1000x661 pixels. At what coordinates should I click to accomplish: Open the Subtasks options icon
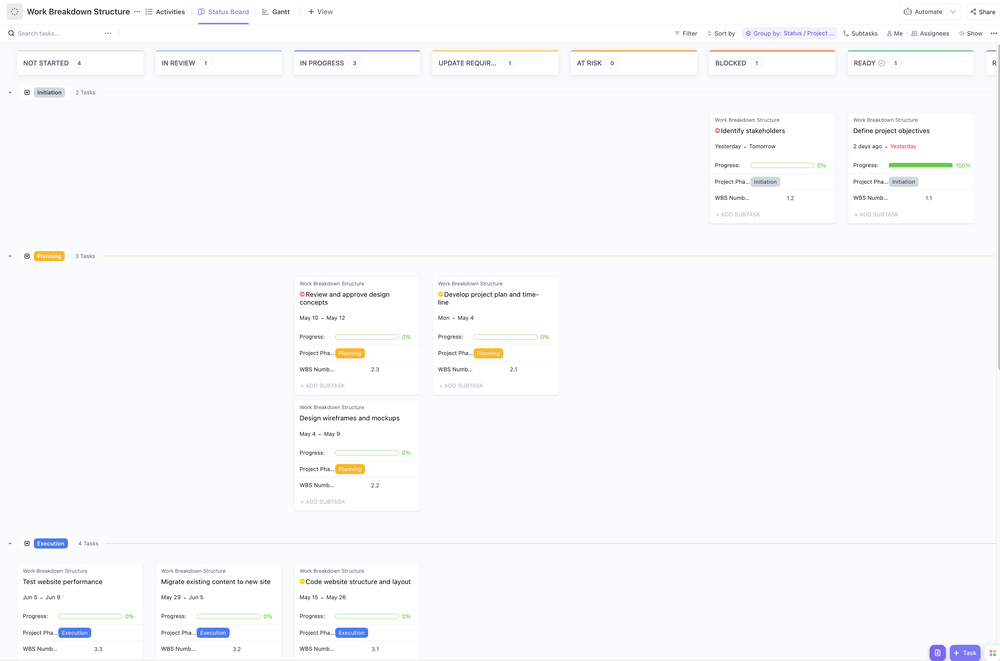[845, 32]
